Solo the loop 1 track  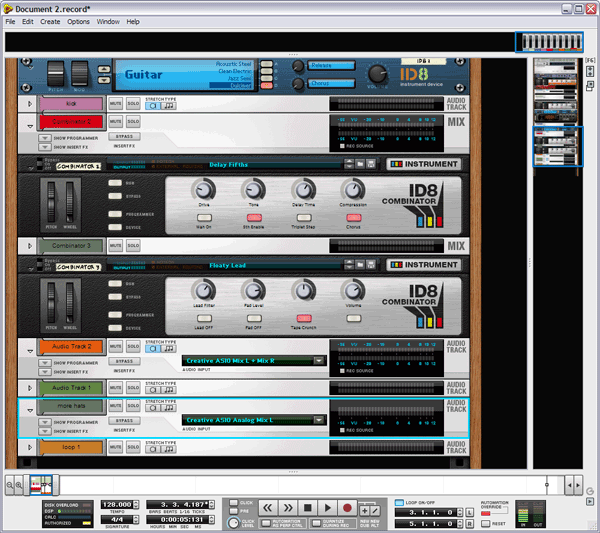tap(133, 448)
